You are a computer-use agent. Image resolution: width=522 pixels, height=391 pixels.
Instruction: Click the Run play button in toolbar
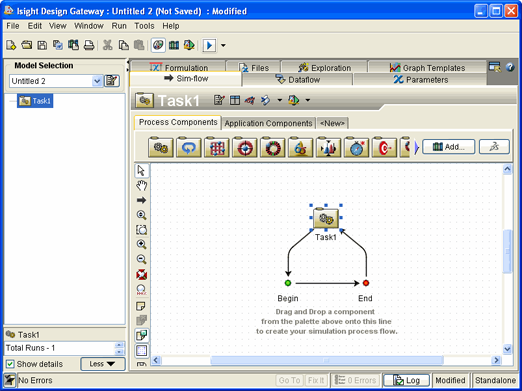pos(209,45)
